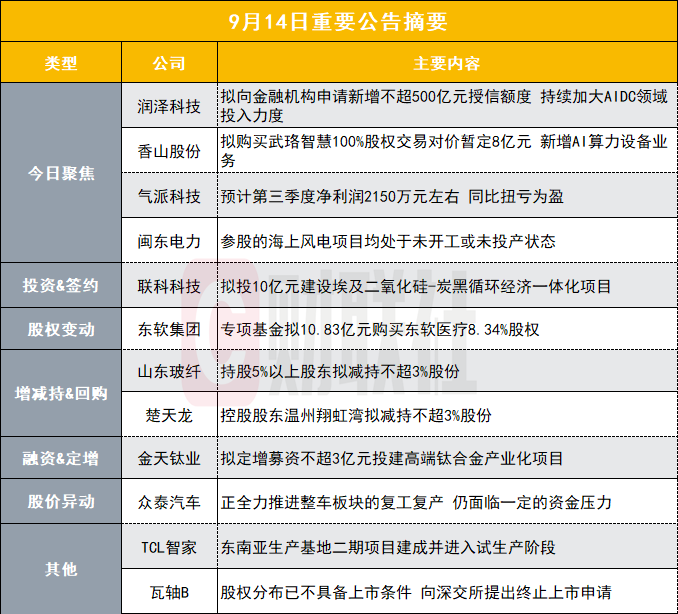Image resolution: width=678 pixels, height=614 pixels.
Task: Select company cell 香山股份
Action: 169,151
